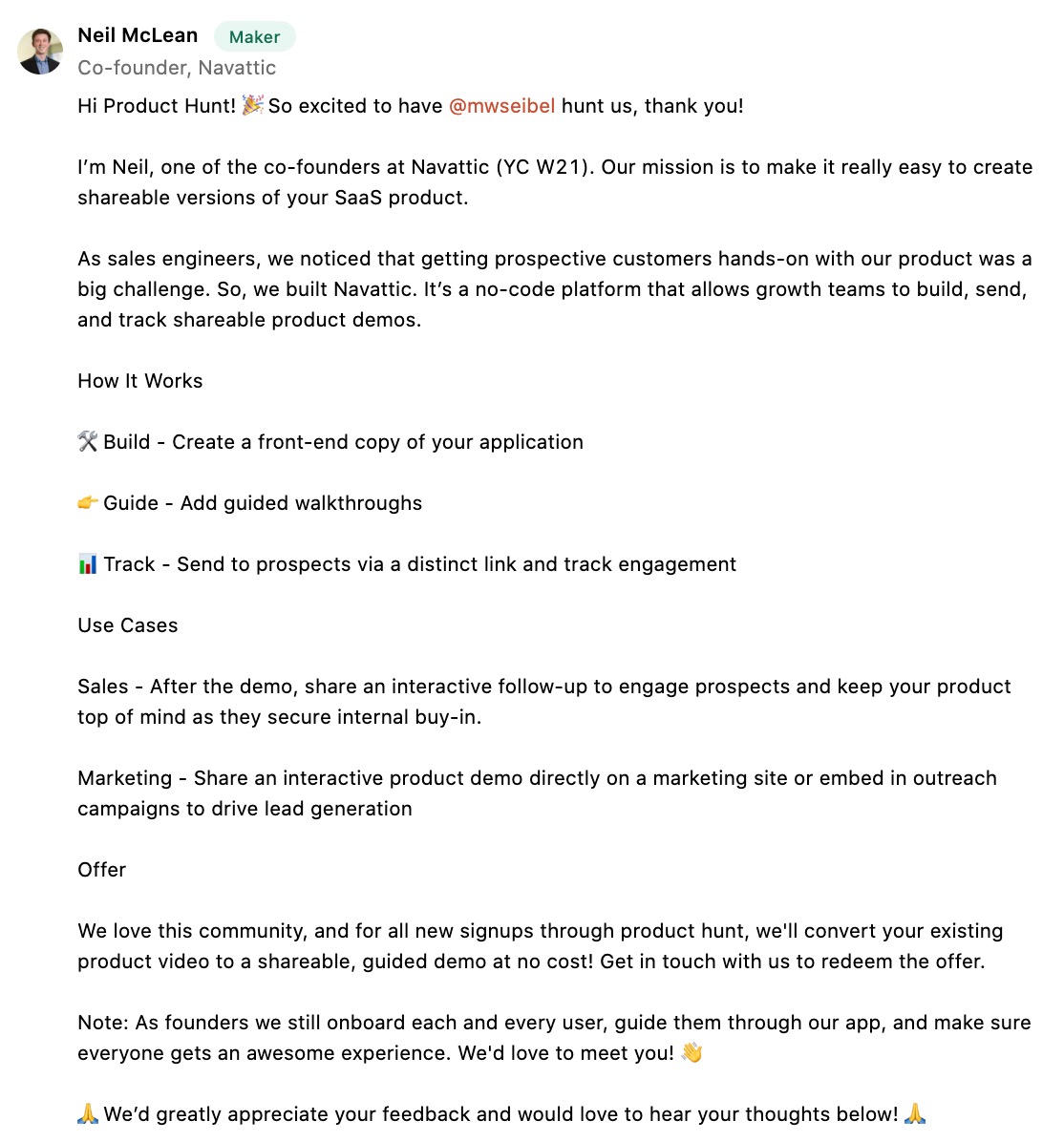Viewport: 1064px width, 1142px height.
Task: Click the bar chart Track emoji
Action: point(88,563)
